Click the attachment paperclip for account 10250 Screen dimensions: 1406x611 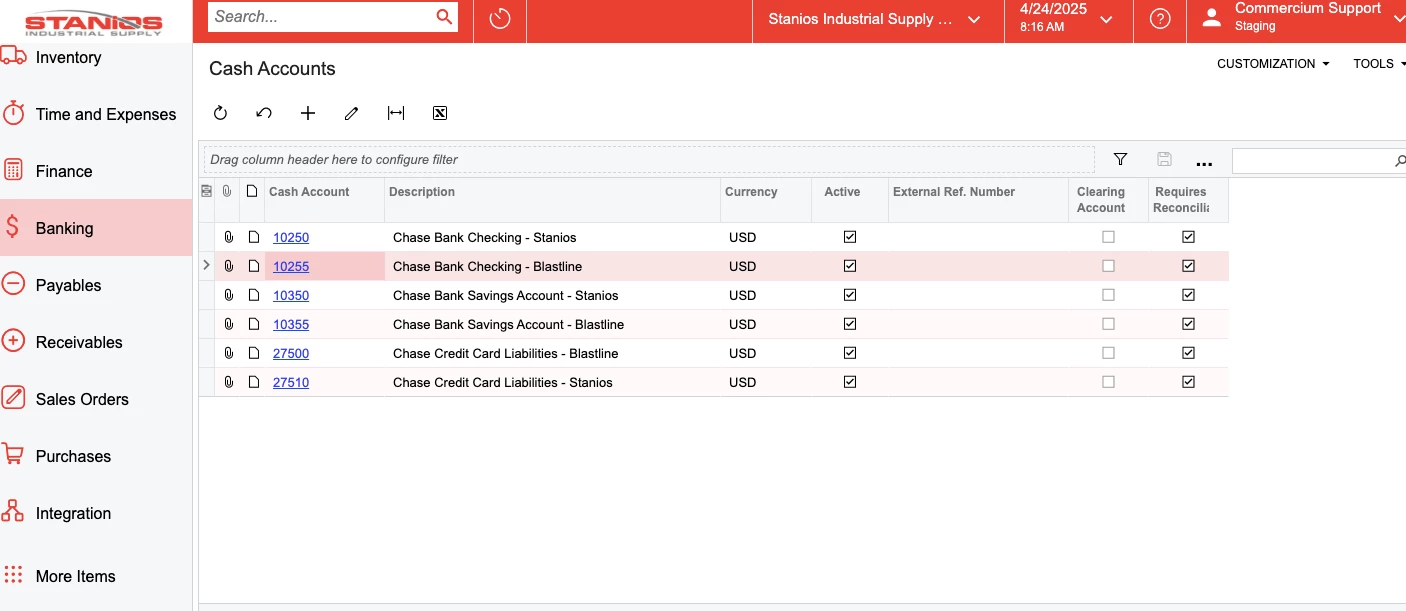[x=228, y=237]
